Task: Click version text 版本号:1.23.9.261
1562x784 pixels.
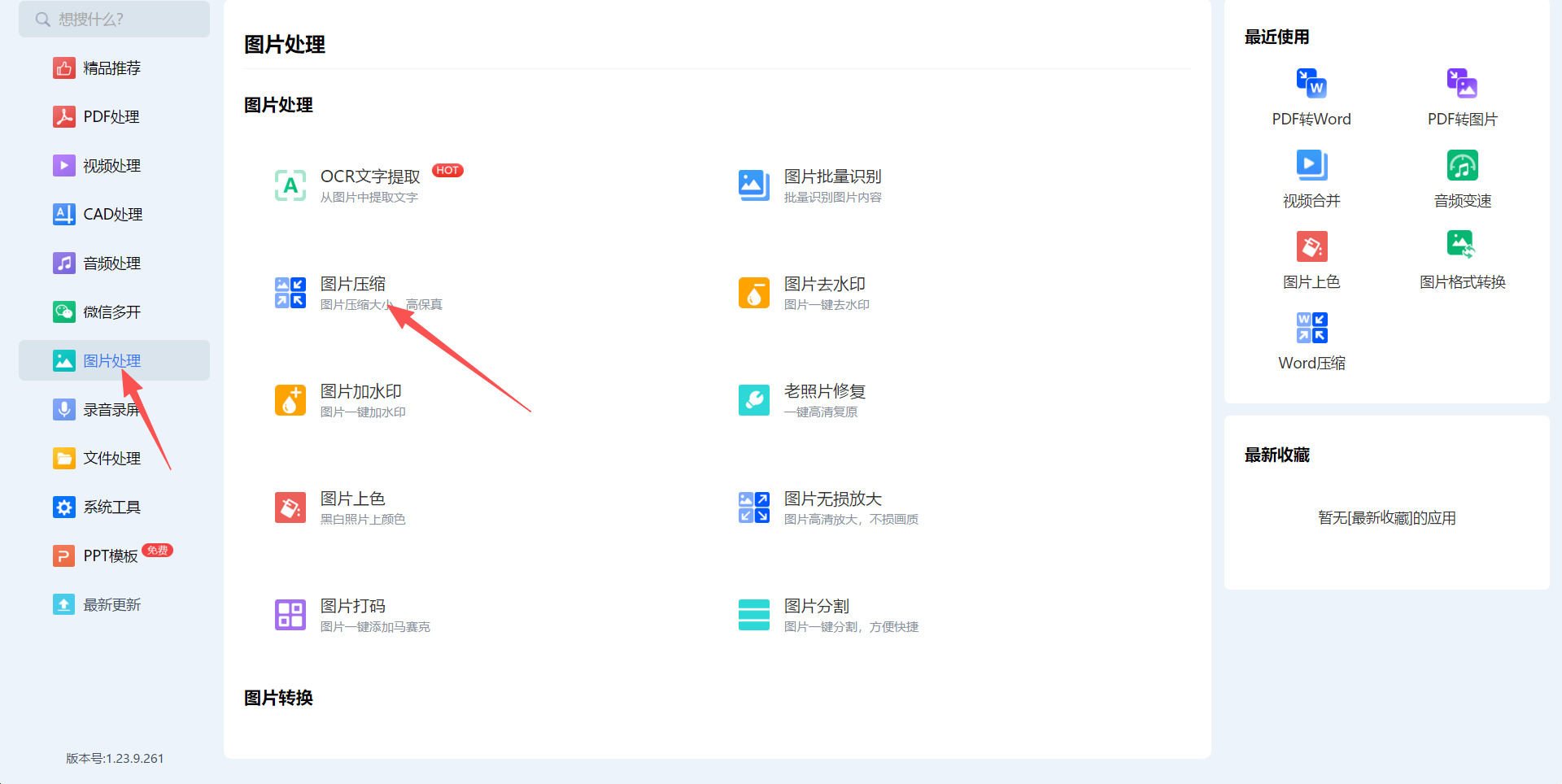Action: (x=115, y=758)
